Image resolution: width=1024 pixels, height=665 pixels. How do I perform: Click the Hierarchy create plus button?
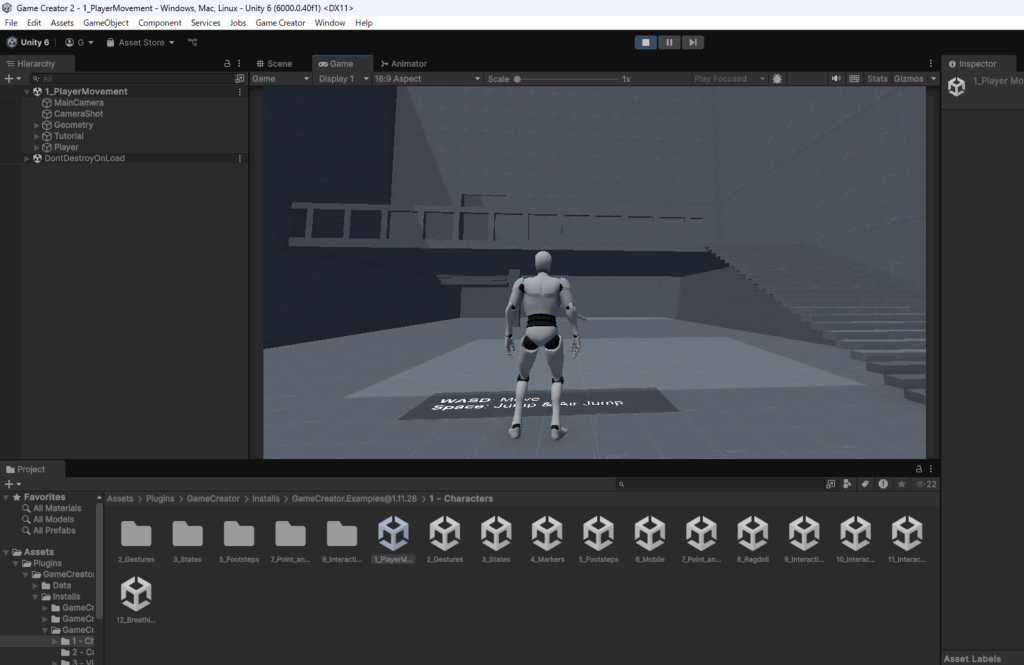12,79
